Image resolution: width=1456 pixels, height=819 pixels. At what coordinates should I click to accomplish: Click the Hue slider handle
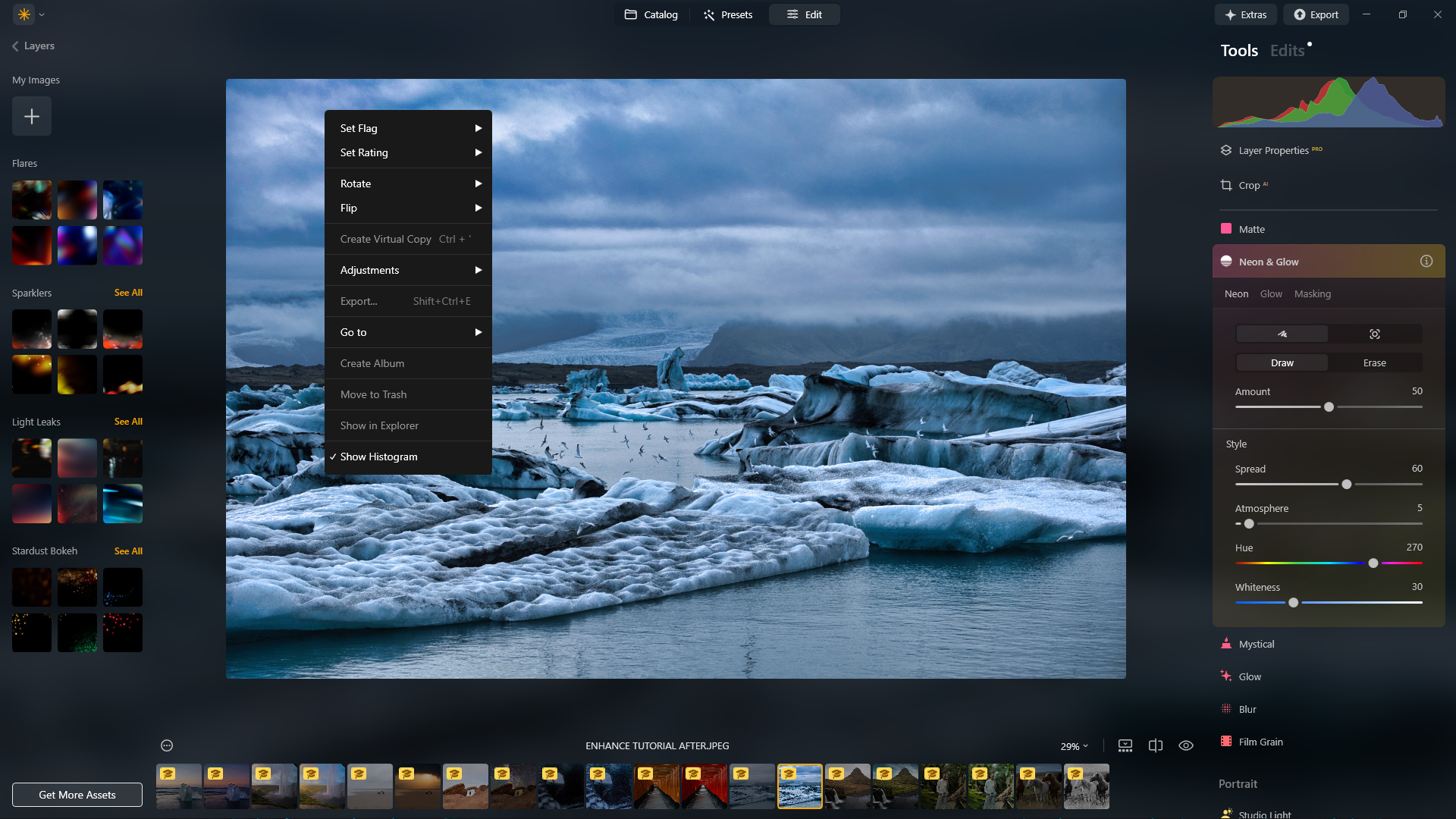tap(1373, 563)
